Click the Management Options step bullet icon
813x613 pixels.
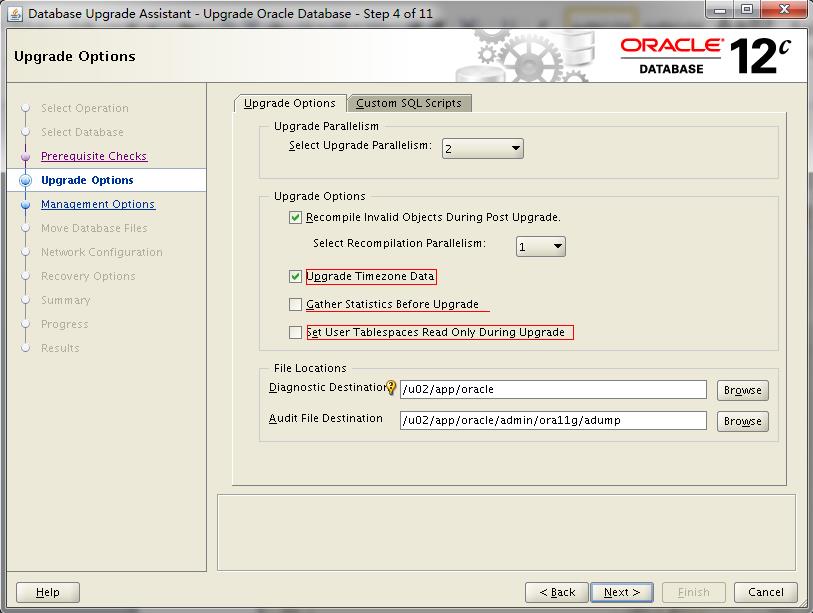click(25, 205)
